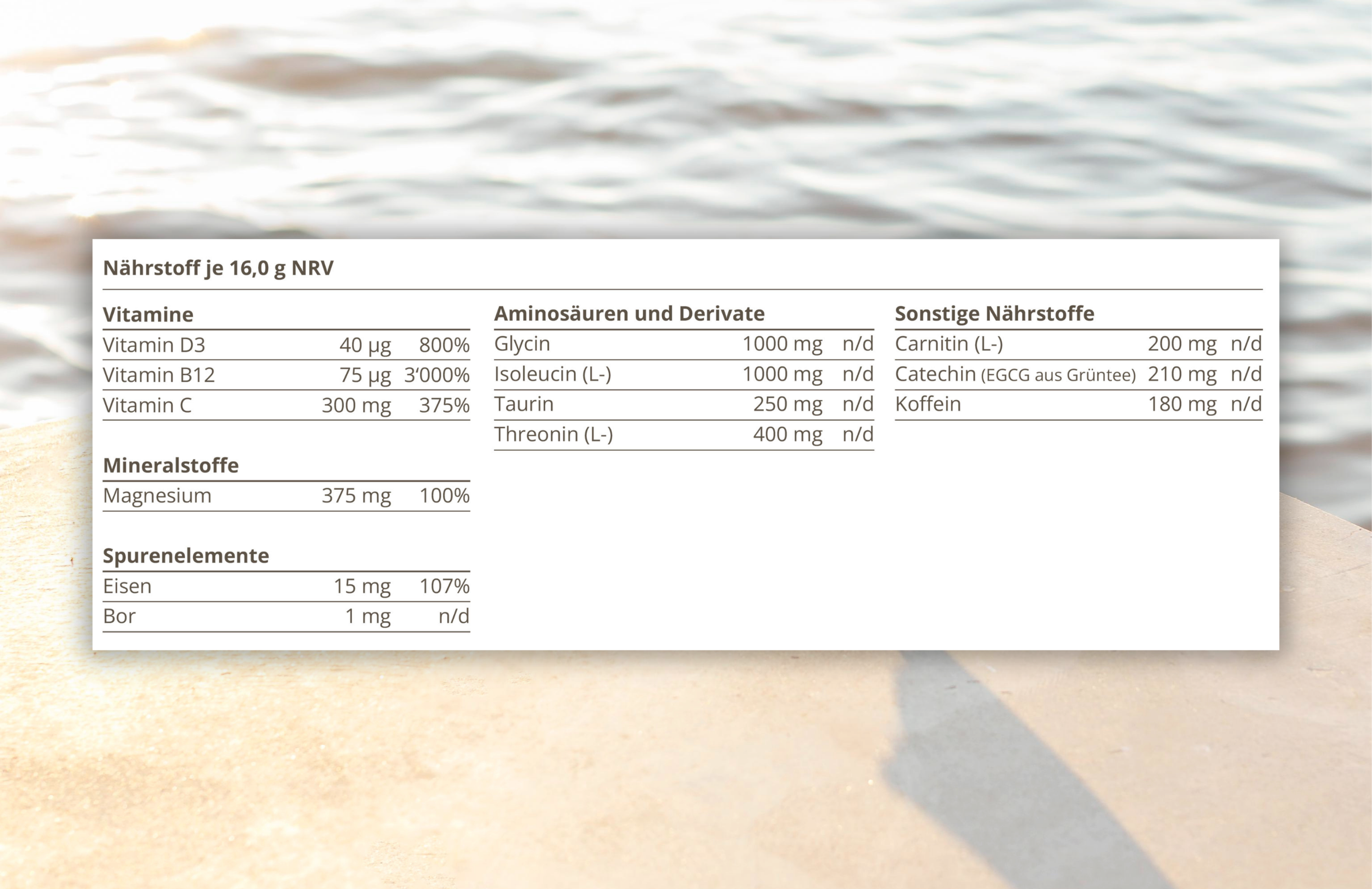The width and height of the screenshot is (1372, 889).
Task: Select 'Catechin (EGCG aus Grüntee)' label
Action: coord(1015,375)
